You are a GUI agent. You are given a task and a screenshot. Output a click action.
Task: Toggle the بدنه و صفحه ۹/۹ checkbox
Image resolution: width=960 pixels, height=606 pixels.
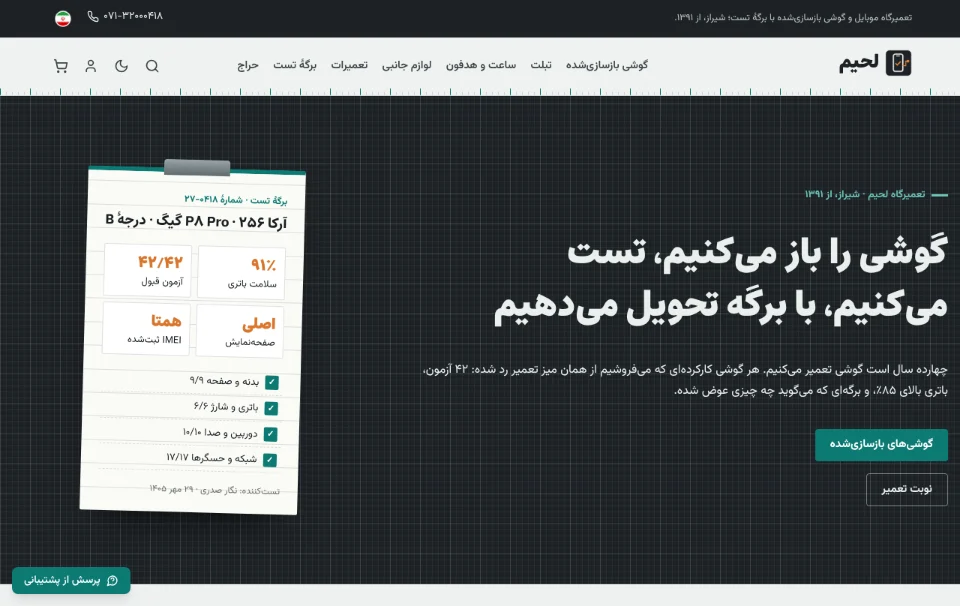click(272, 383)
